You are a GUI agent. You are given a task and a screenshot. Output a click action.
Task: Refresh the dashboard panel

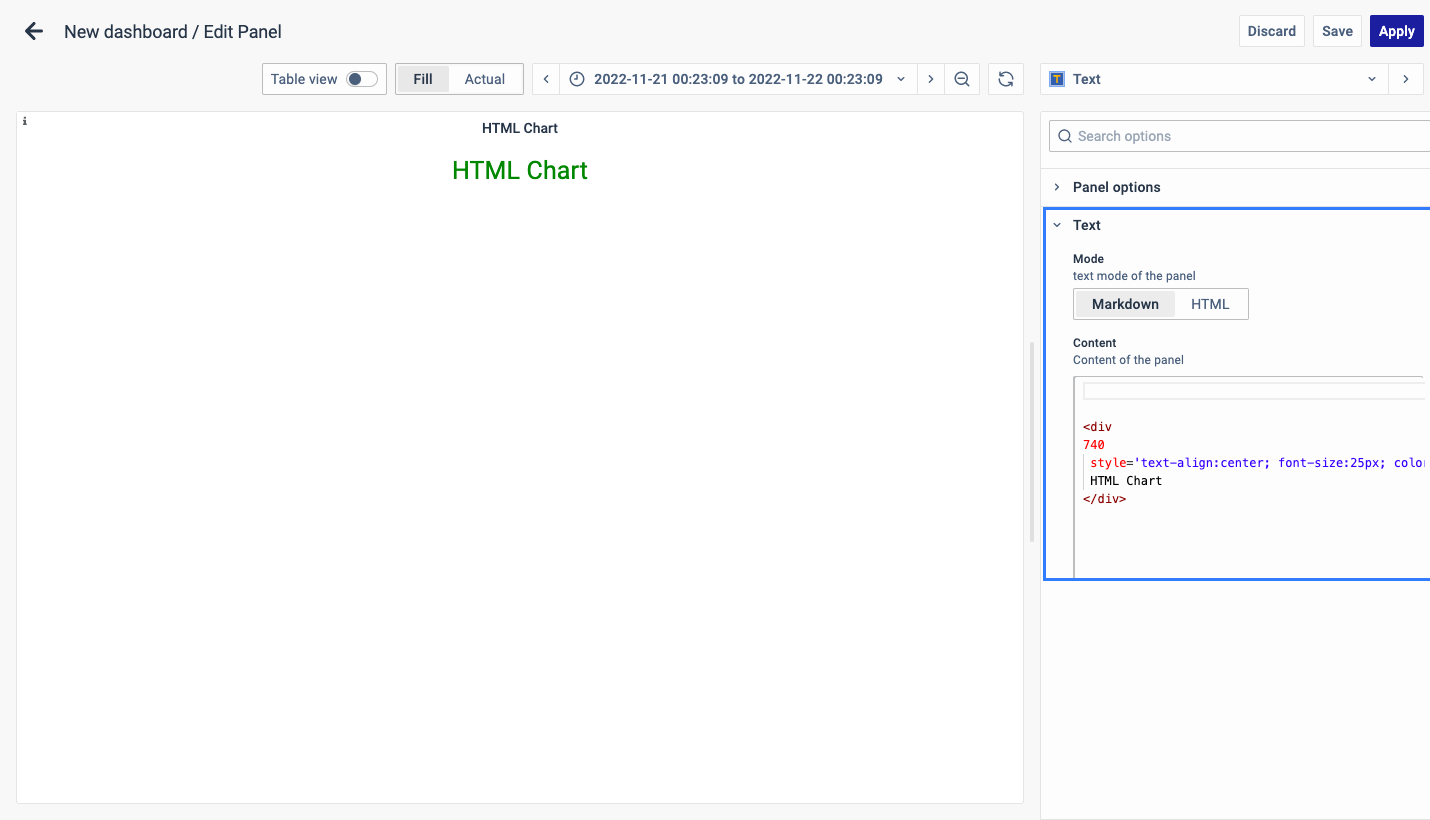1006,79
